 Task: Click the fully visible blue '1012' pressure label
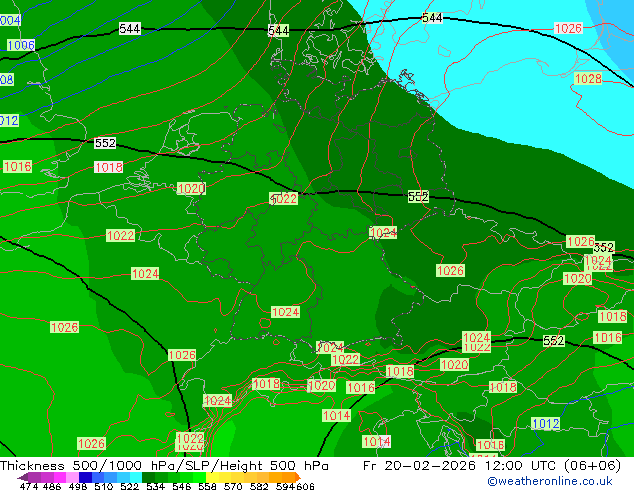point(546,424)
